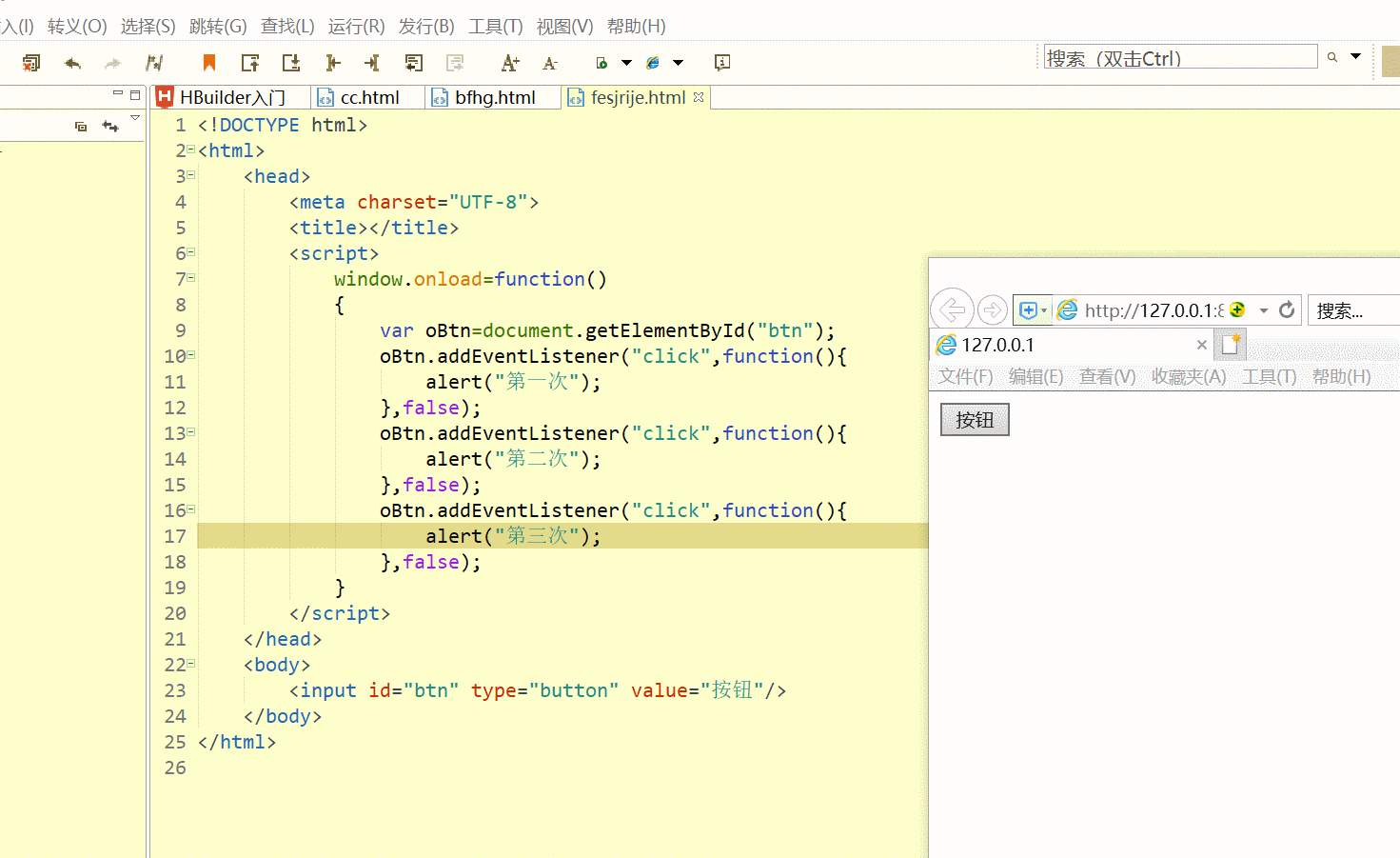Click the right-pointing arrow-to-bar toolbar icon

tap(372, 63)
